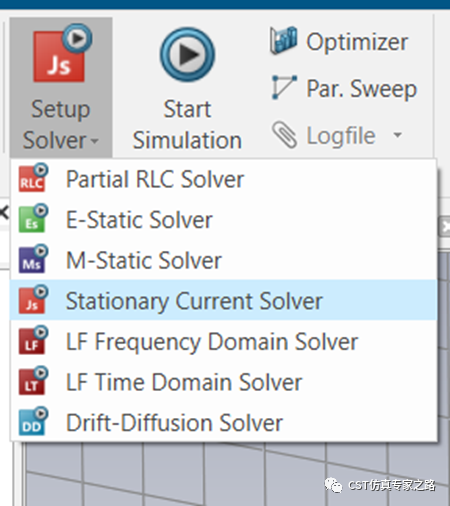
Task: Click the Par. Sweep icon
Action: (284, 87)
